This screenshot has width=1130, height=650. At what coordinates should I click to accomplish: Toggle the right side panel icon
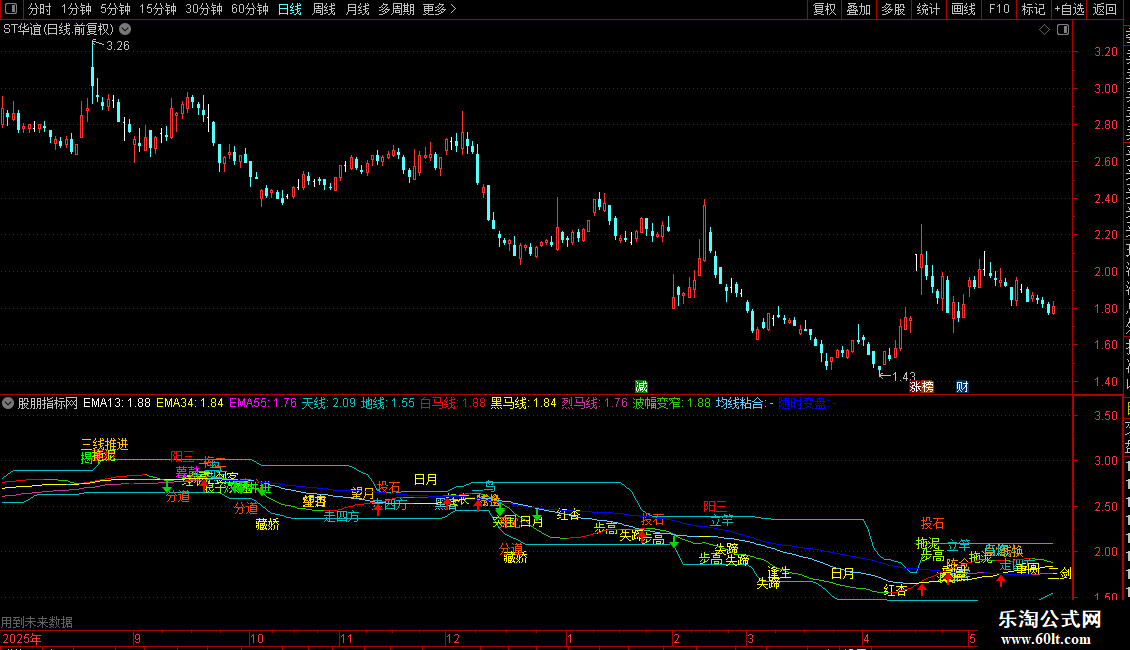(x=1063, y=30)
